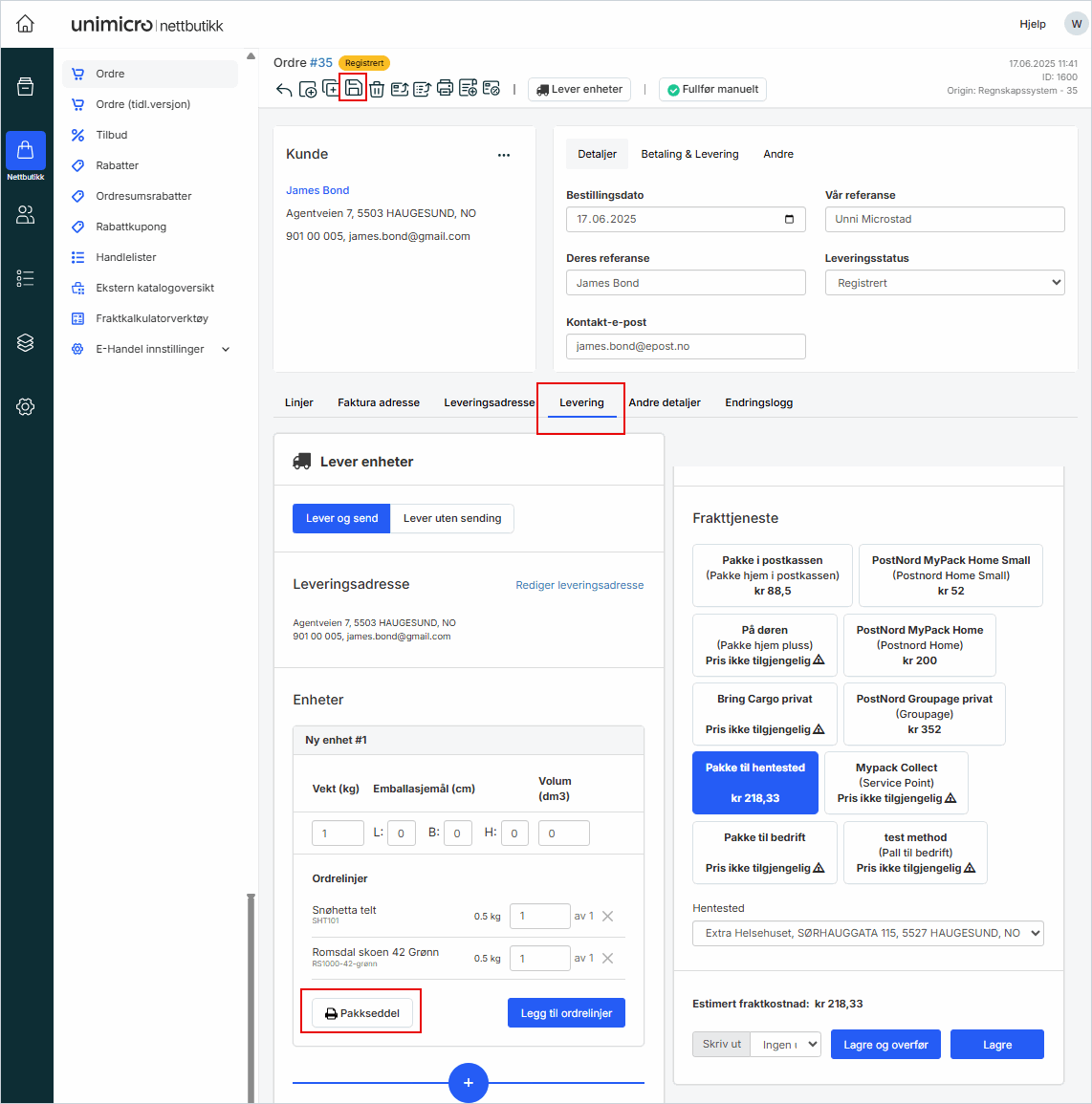Click the home icon in top bar
Screen dimensions: 1092x1104
[26, 24]
